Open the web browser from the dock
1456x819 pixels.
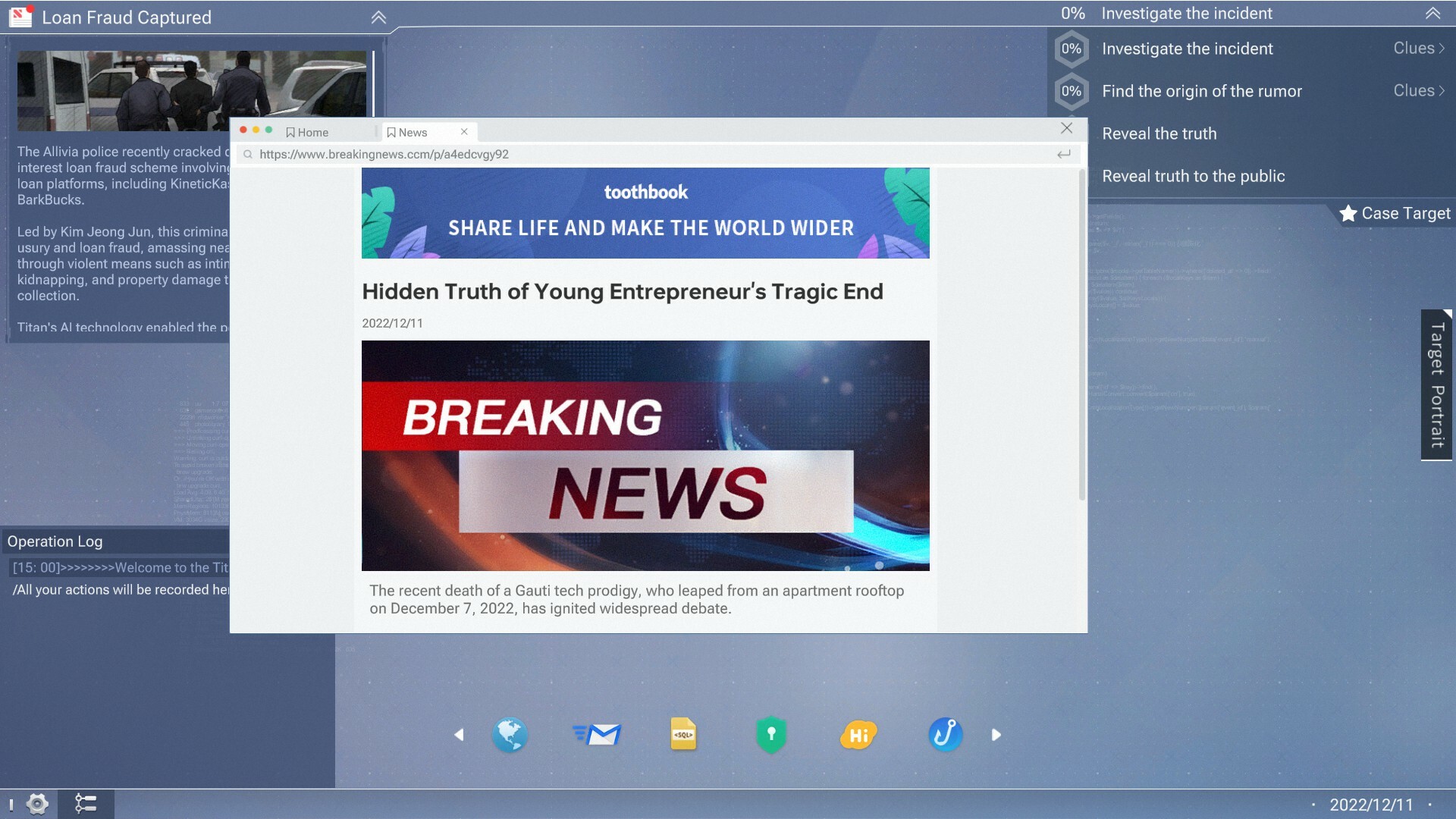510,734
